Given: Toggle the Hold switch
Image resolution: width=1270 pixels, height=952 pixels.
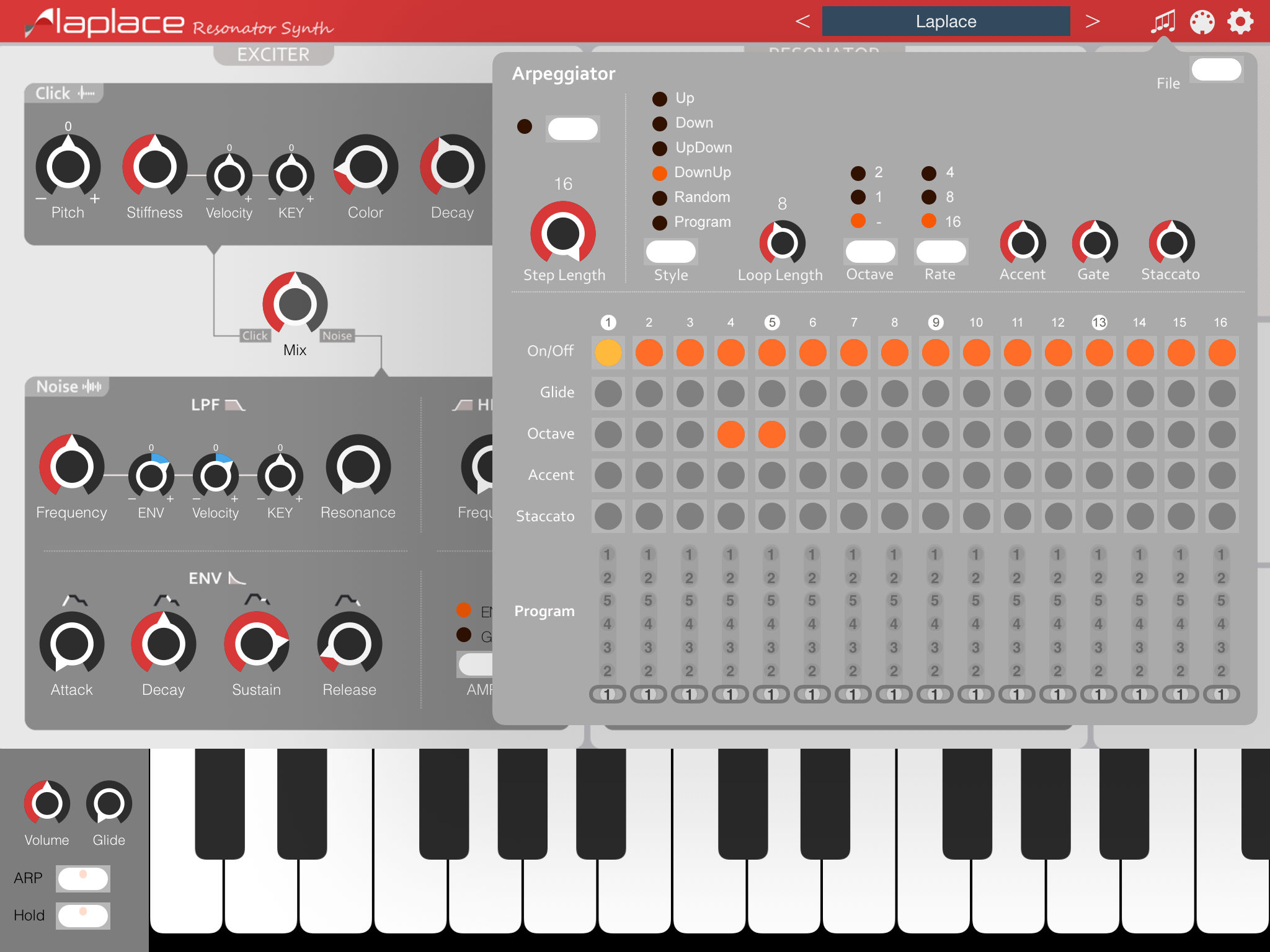Looking at the screenshot, I should 83,916.
